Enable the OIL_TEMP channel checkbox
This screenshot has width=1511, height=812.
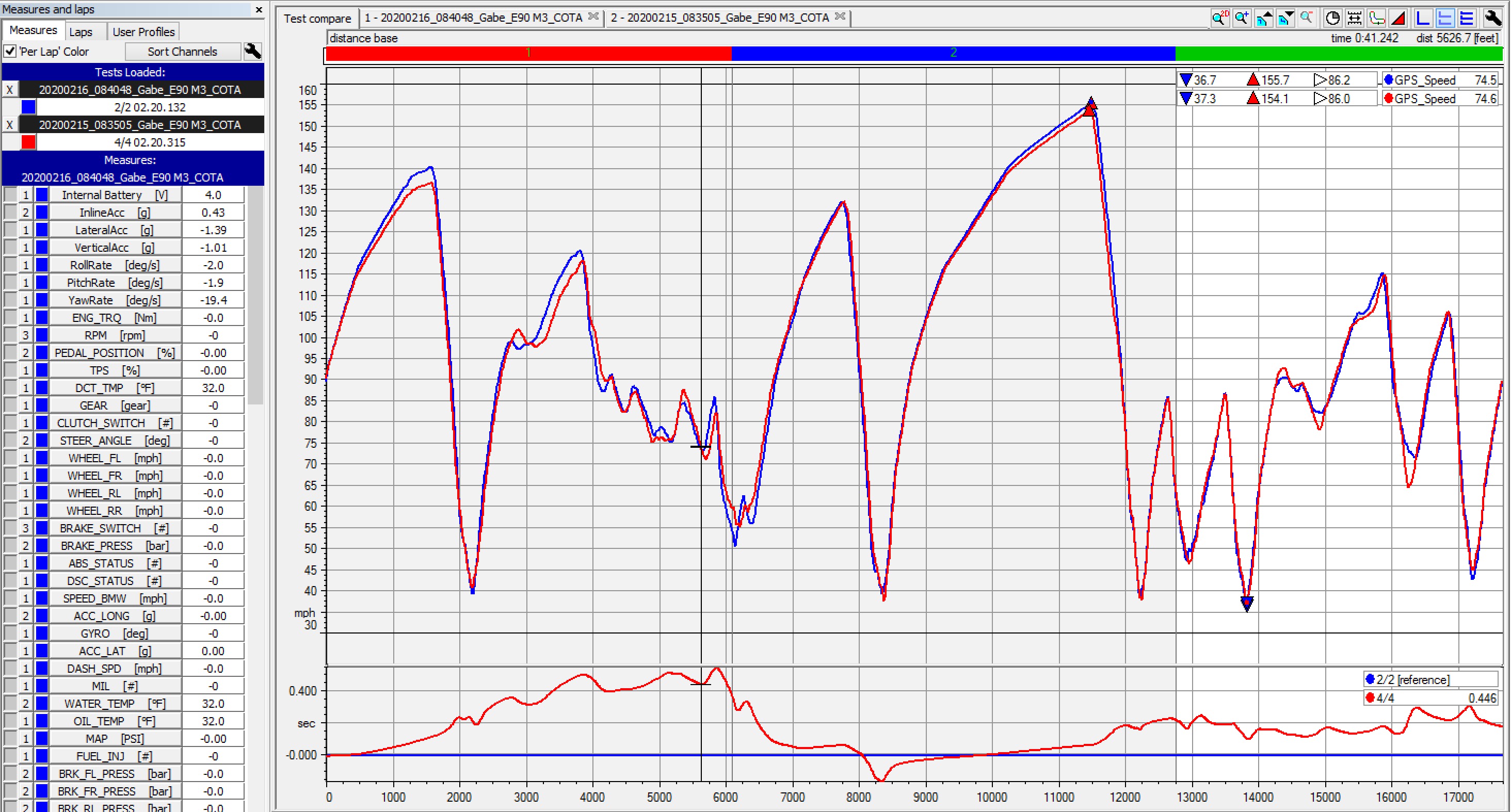point(10,721)
